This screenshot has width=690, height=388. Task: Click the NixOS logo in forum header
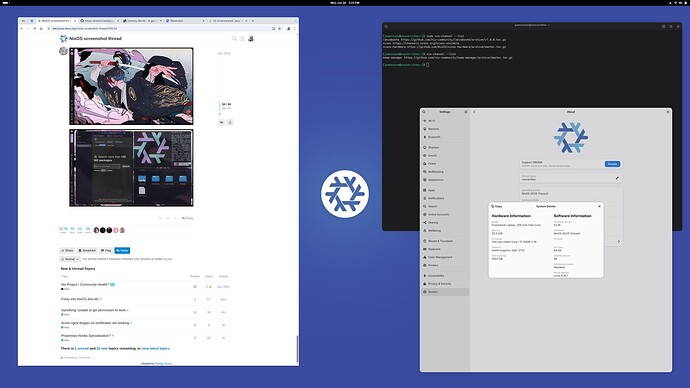click(x=63, y=39)
